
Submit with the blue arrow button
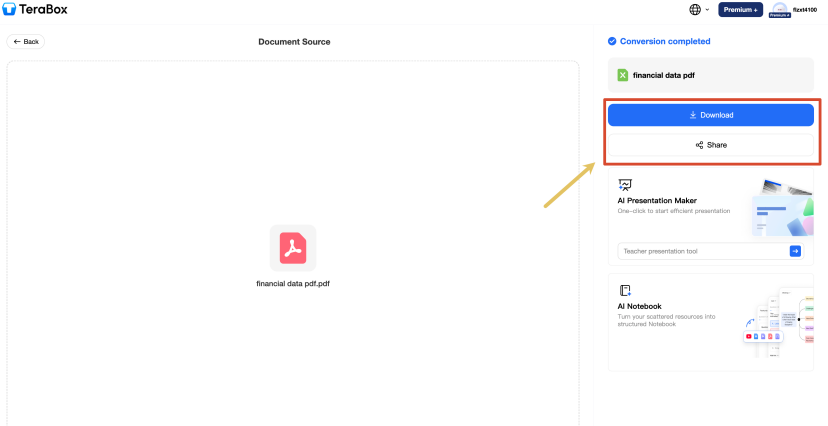point(795,251)
